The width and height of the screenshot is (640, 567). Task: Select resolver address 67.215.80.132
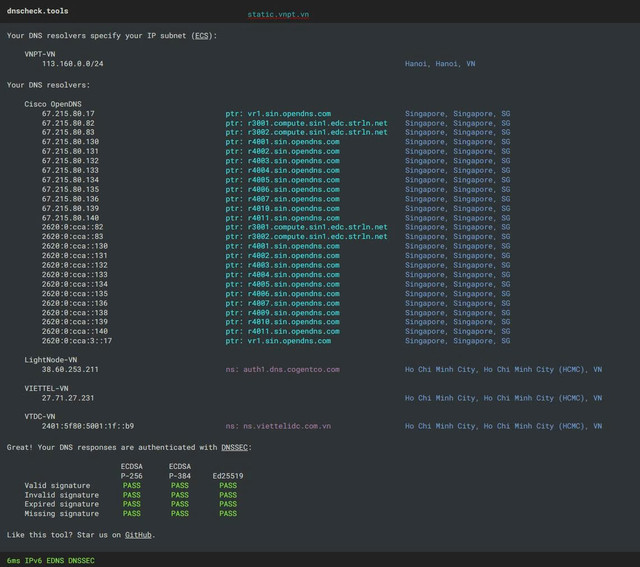click(x=70, y=161)
